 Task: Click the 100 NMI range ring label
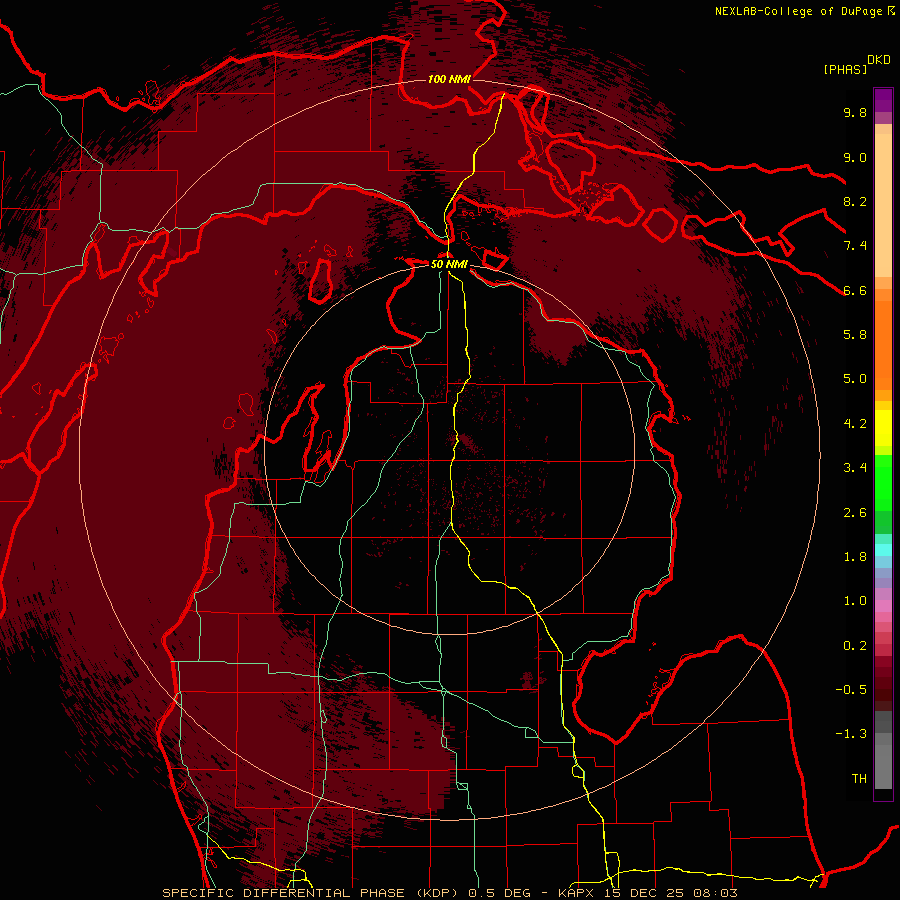(x=449, y=79)
